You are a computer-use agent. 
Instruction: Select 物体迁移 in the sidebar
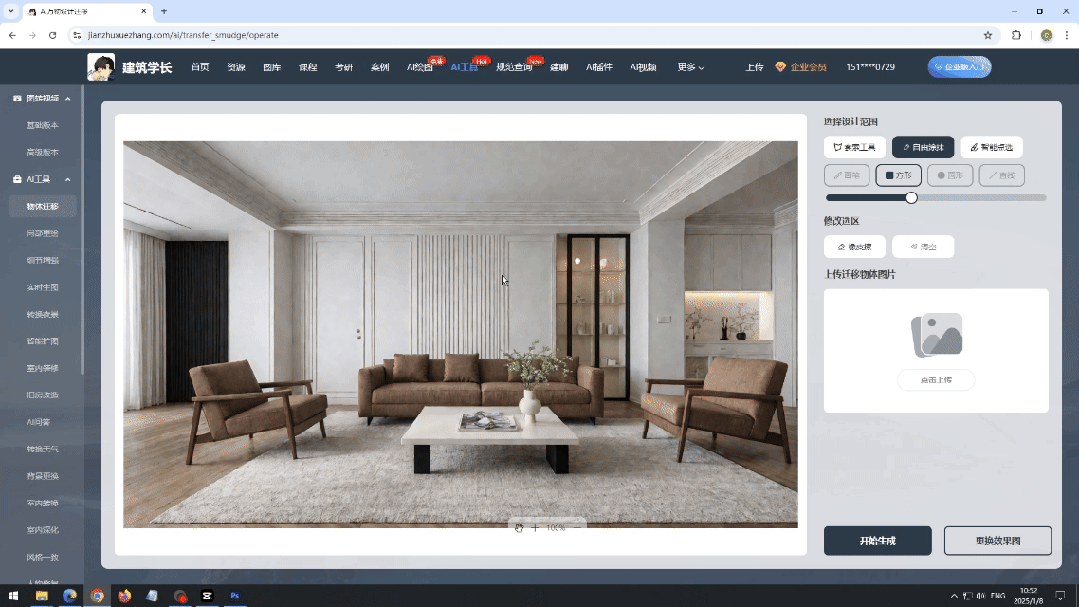(x=43, y=206)
